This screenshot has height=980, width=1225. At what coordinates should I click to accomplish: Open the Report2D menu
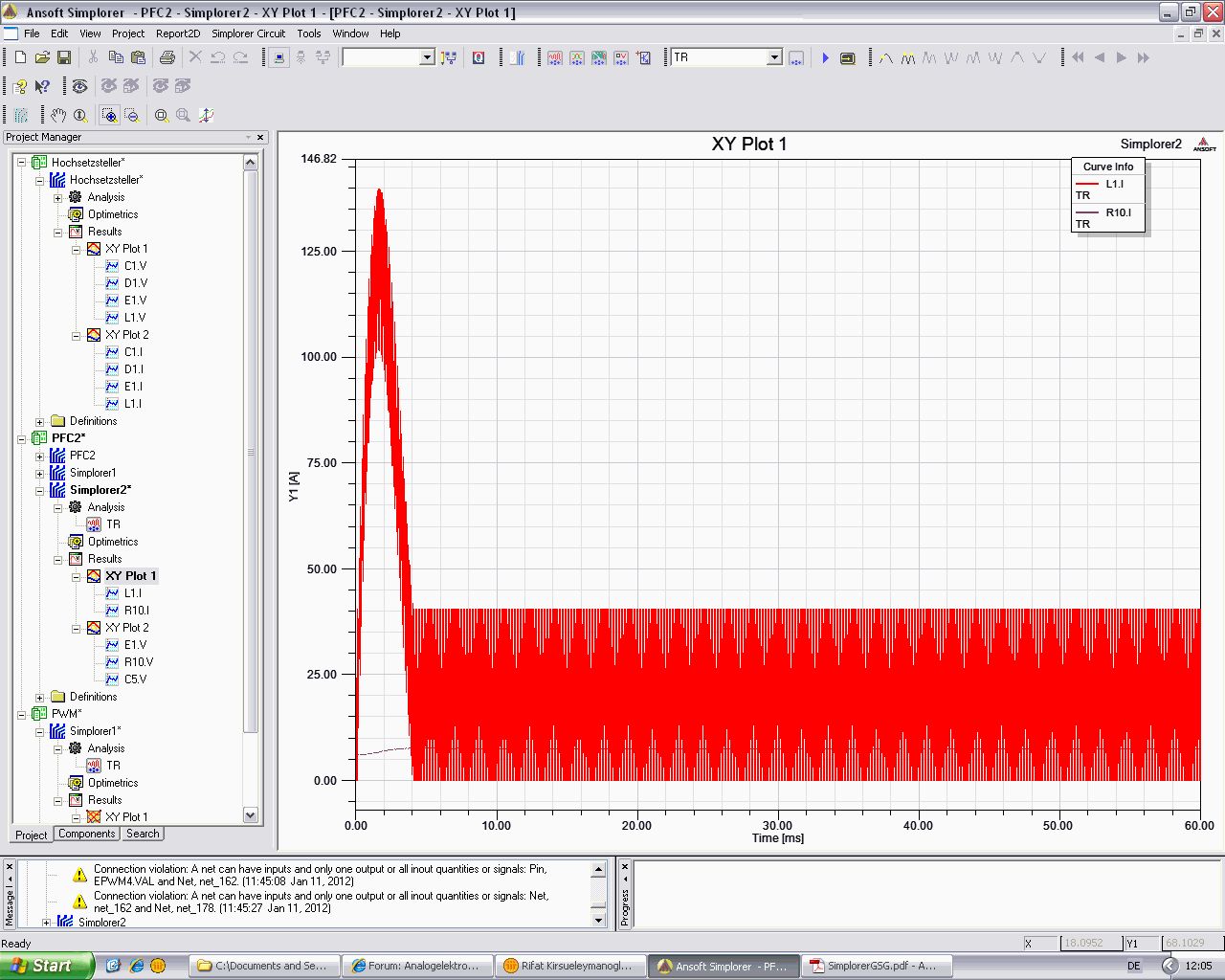pyautogui.click(x=178, y=33)
